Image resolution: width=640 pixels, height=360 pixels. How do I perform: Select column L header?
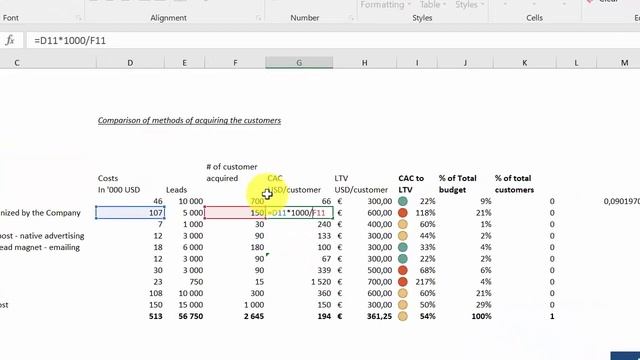point(576,62)
